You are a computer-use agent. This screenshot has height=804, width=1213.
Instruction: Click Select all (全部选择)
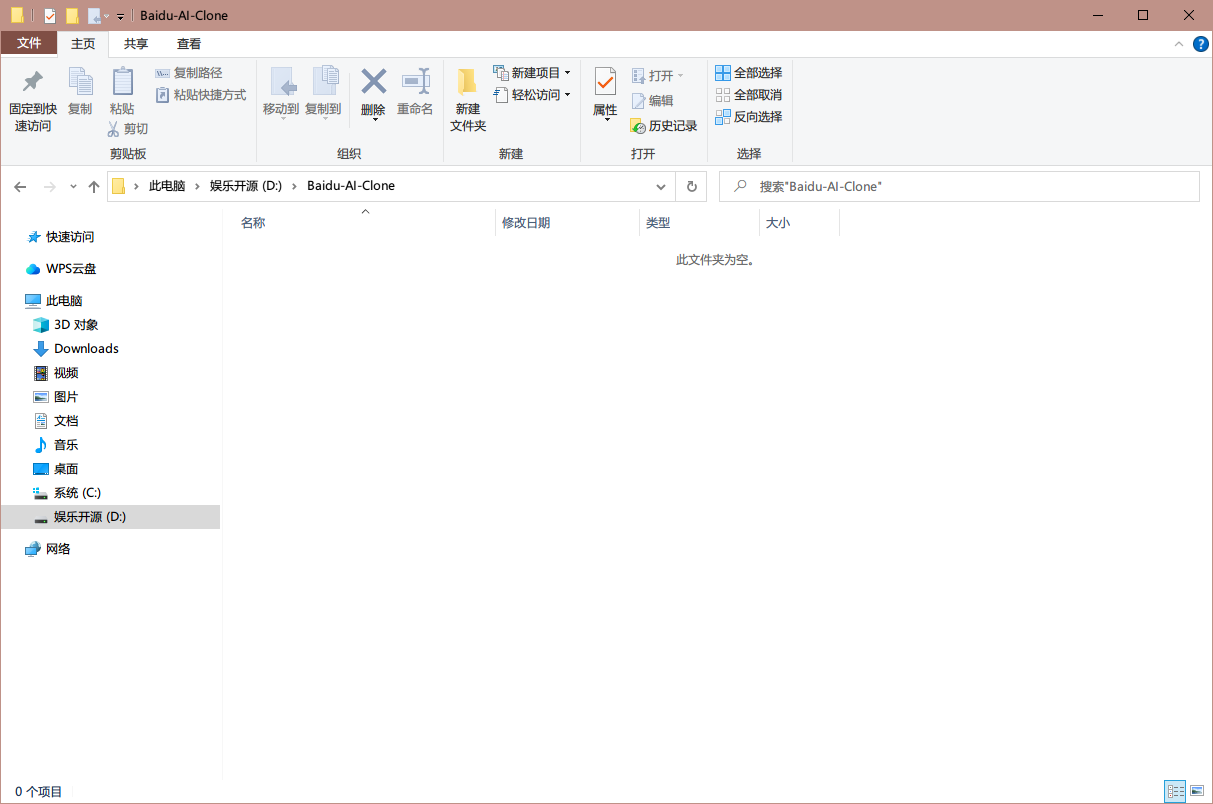click(749, 73)
